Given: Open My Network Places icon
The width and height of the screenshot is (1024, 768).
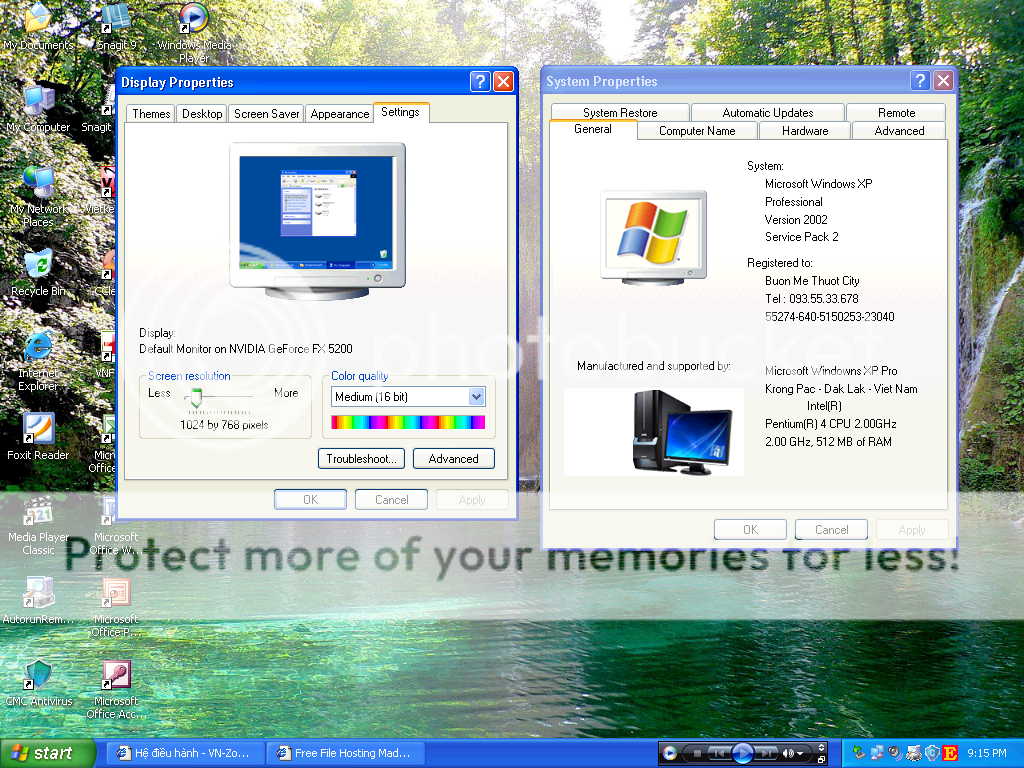Looking at the screenshot, I should click(39, 196).
